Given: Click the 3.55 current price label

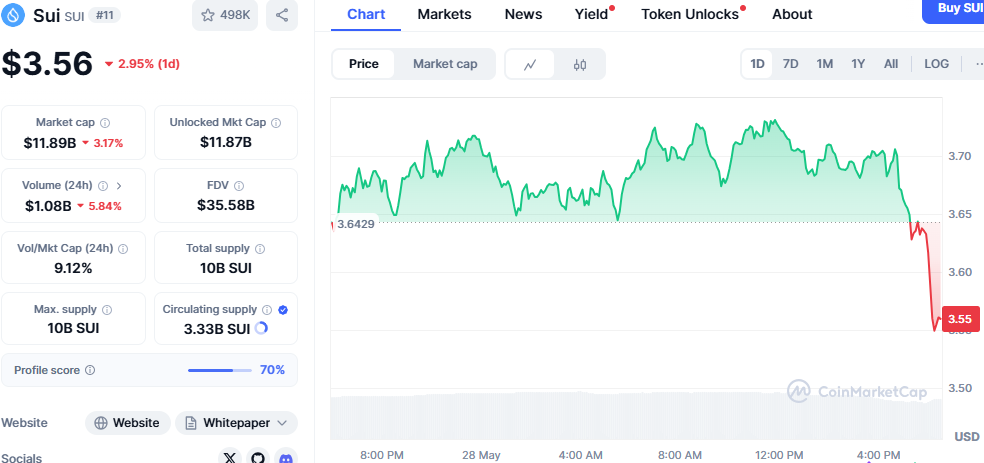Looking at the screenshot, I should pos(960,319).
